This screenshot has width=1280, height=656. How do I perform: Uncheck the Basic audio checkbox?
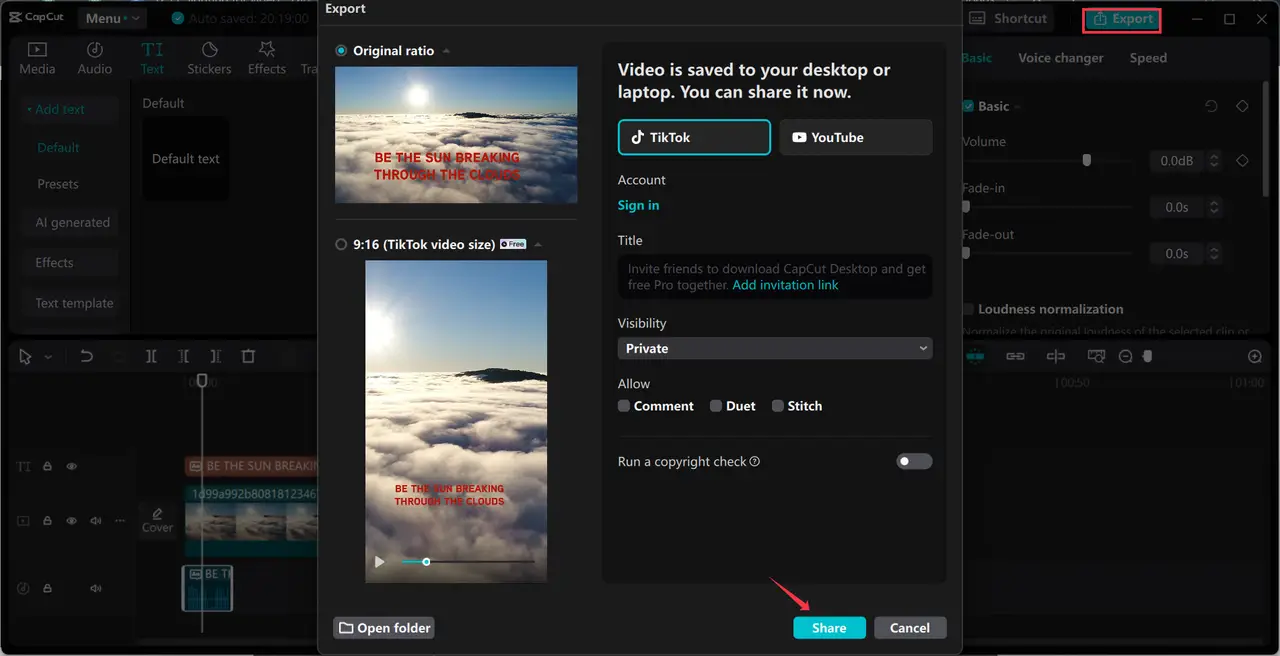(x=967, y=106)
